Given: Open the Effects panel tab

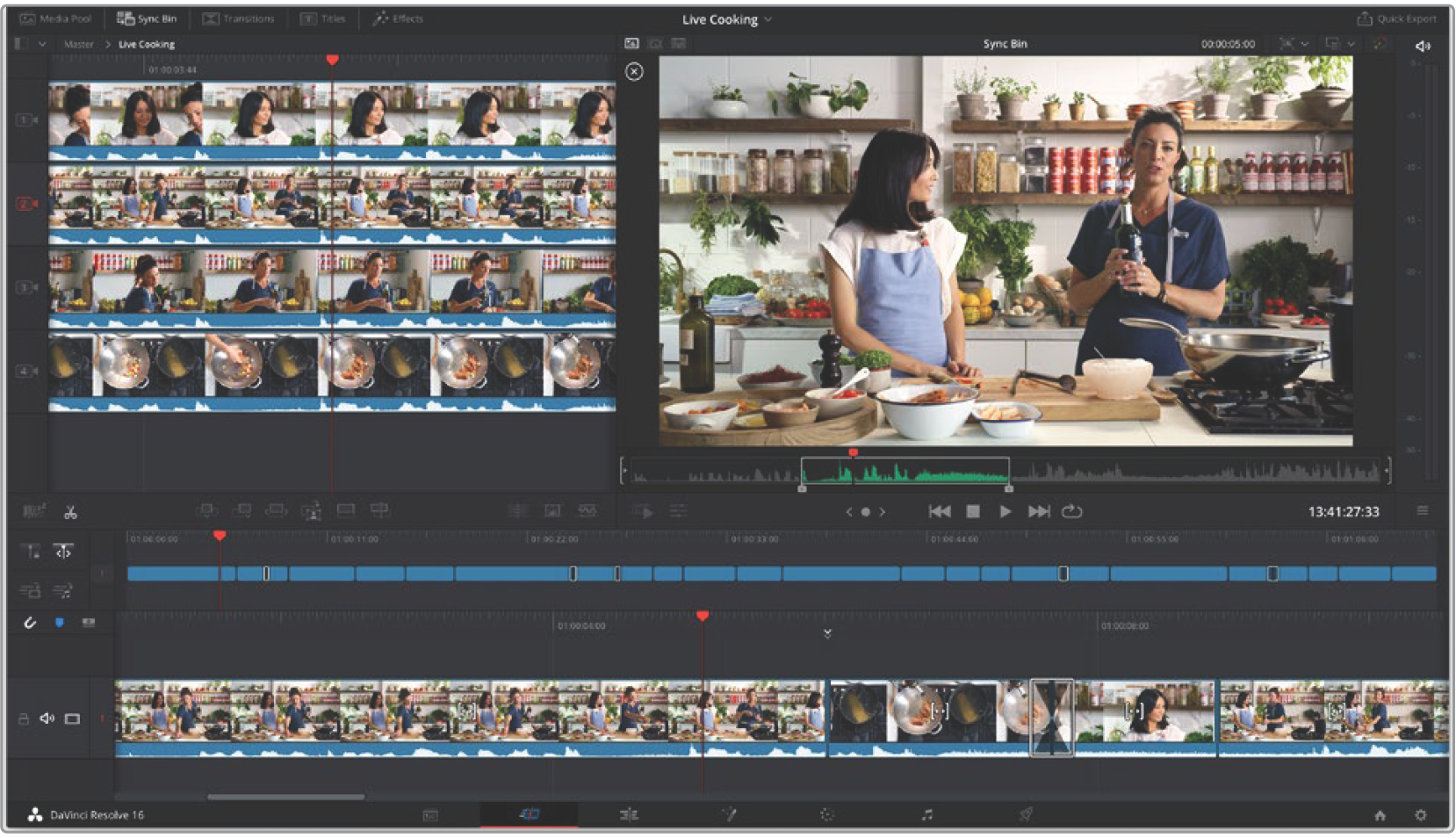Looking at the screenshot, I should click(x=398, y=18).
